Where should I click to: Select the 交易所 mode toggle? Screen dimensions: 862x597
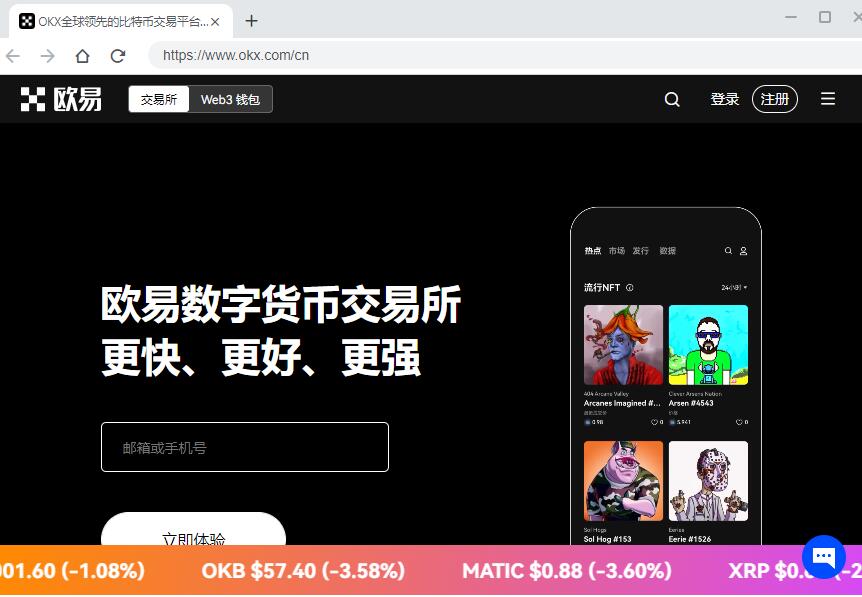pyautogui.click(x=158, y=99)
